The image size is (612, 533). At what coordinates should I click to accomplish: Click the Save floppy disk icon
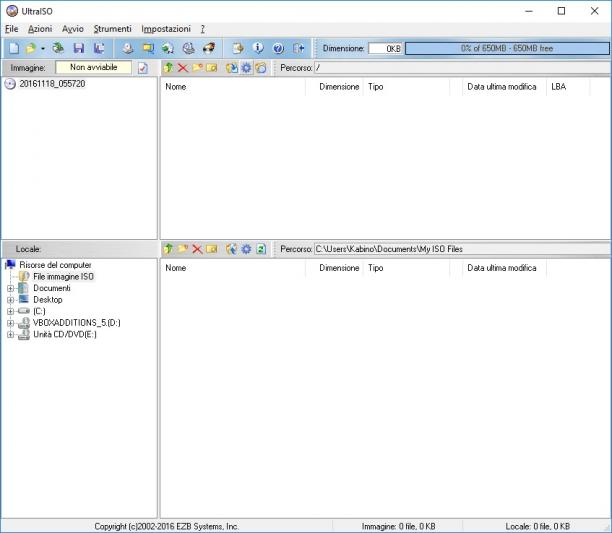(79, 48)
